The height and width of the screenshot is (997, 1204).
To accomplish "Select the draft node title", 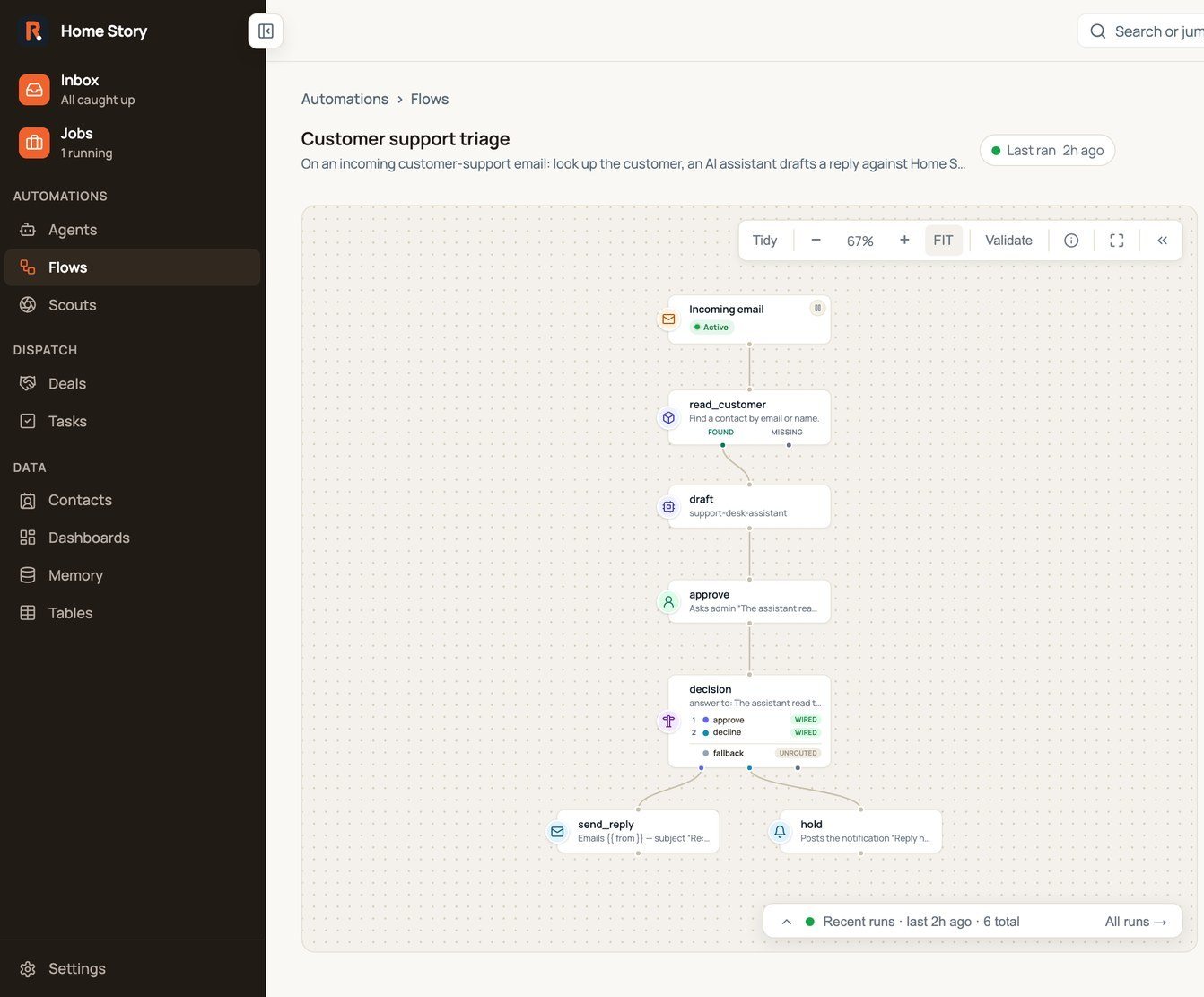I will pyautogui.click(x=702, y=500).
